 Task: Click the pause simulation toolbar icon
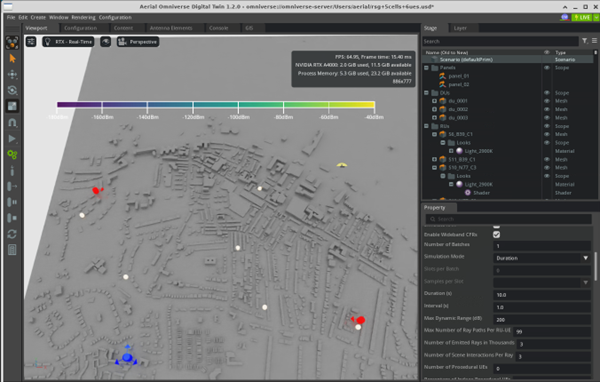pos(12,202)
